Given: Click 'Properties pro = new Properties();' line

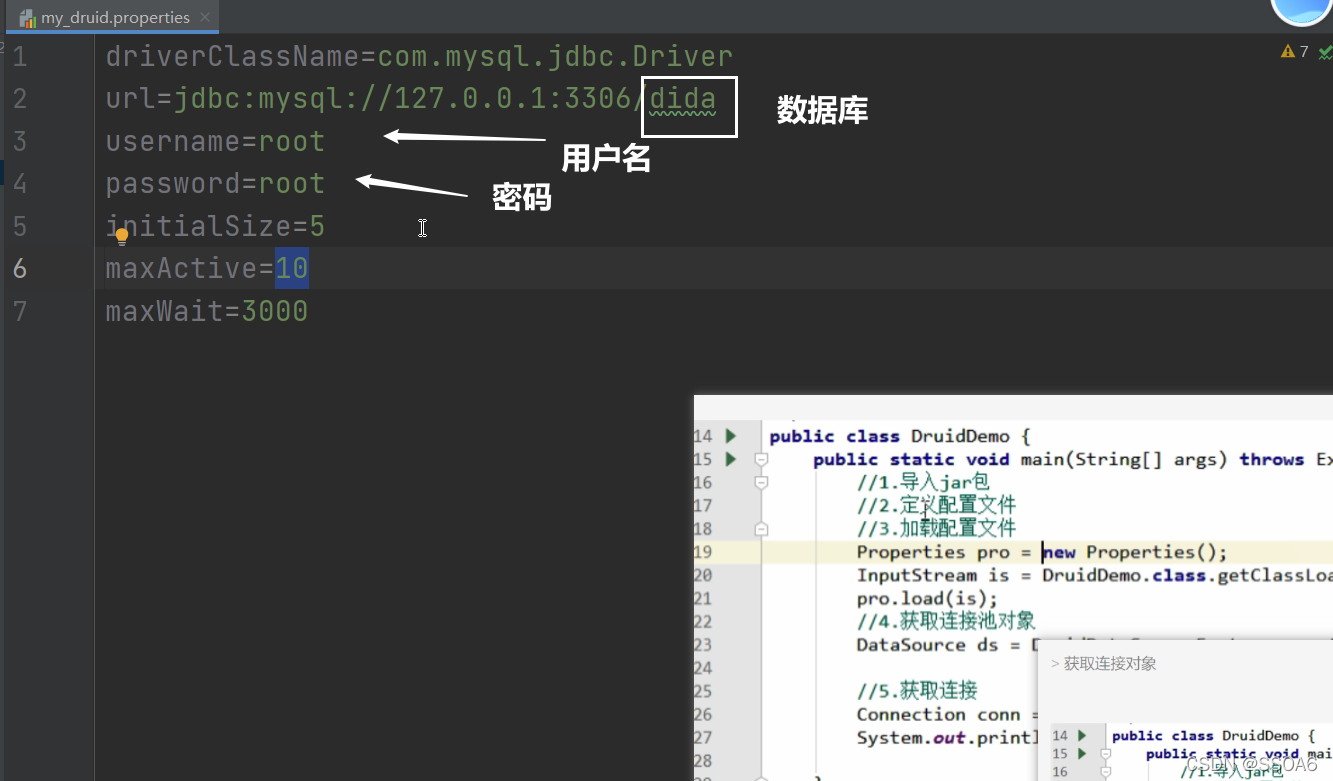Looking at the screenshot, I should click(x=1041, y=552).
